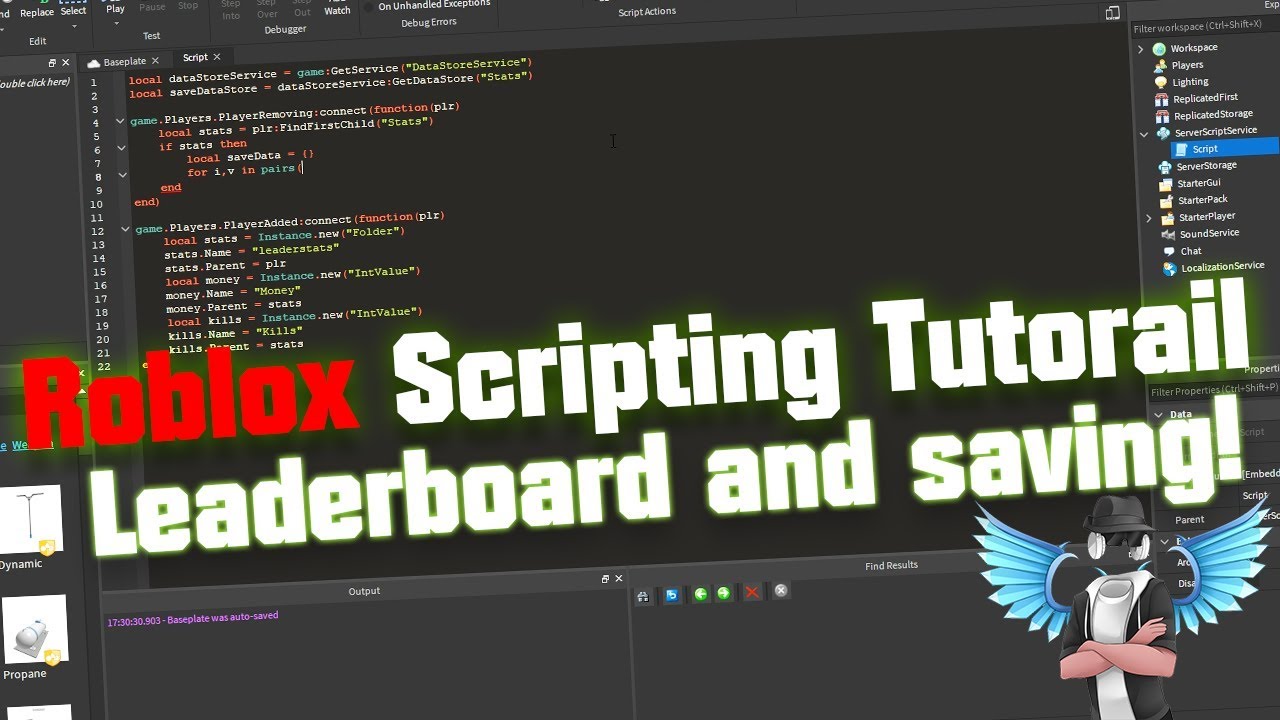
Task: Expand the Workspace tree node
Action: click(x=1141, y=49)
